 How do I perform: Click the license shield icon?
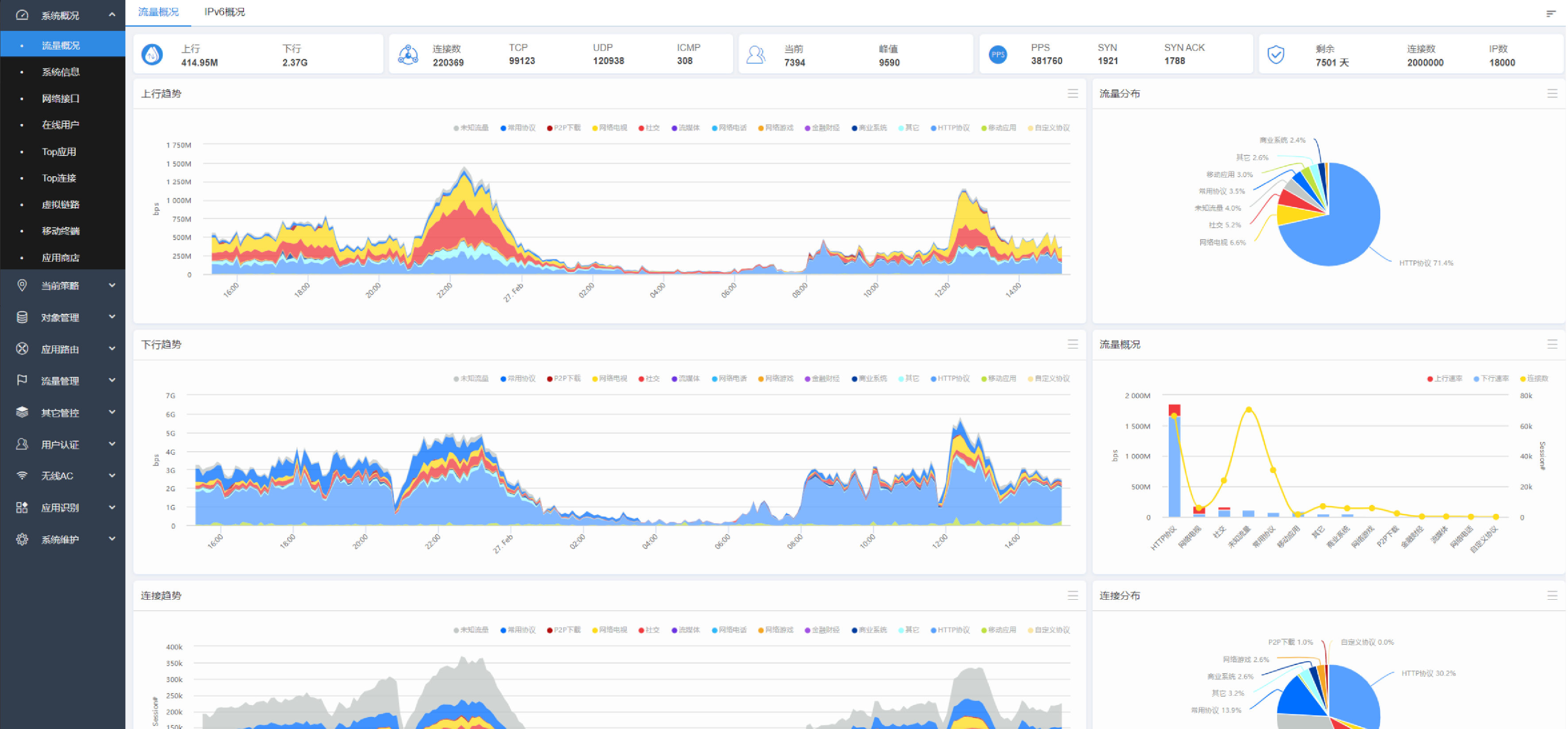point(1275,55)
